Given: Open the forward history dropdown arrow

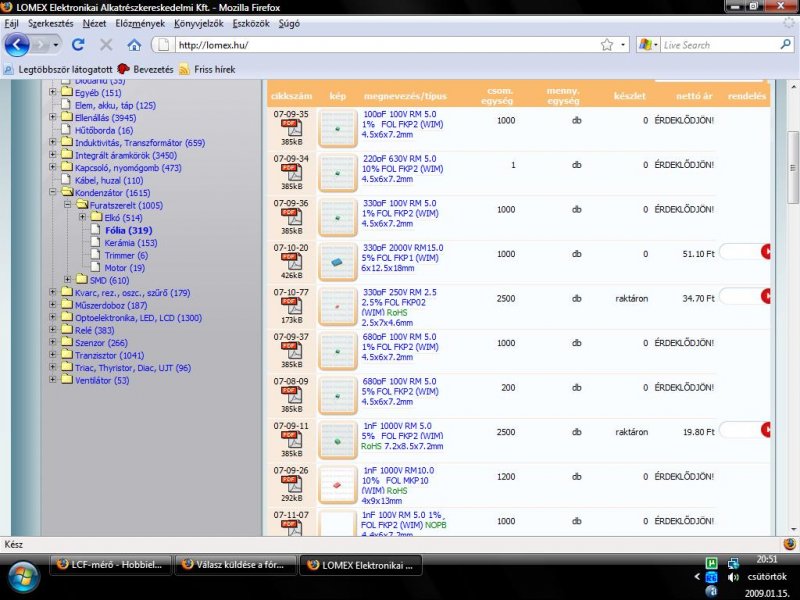Looking at the screenshot, I should click(56, 45).
